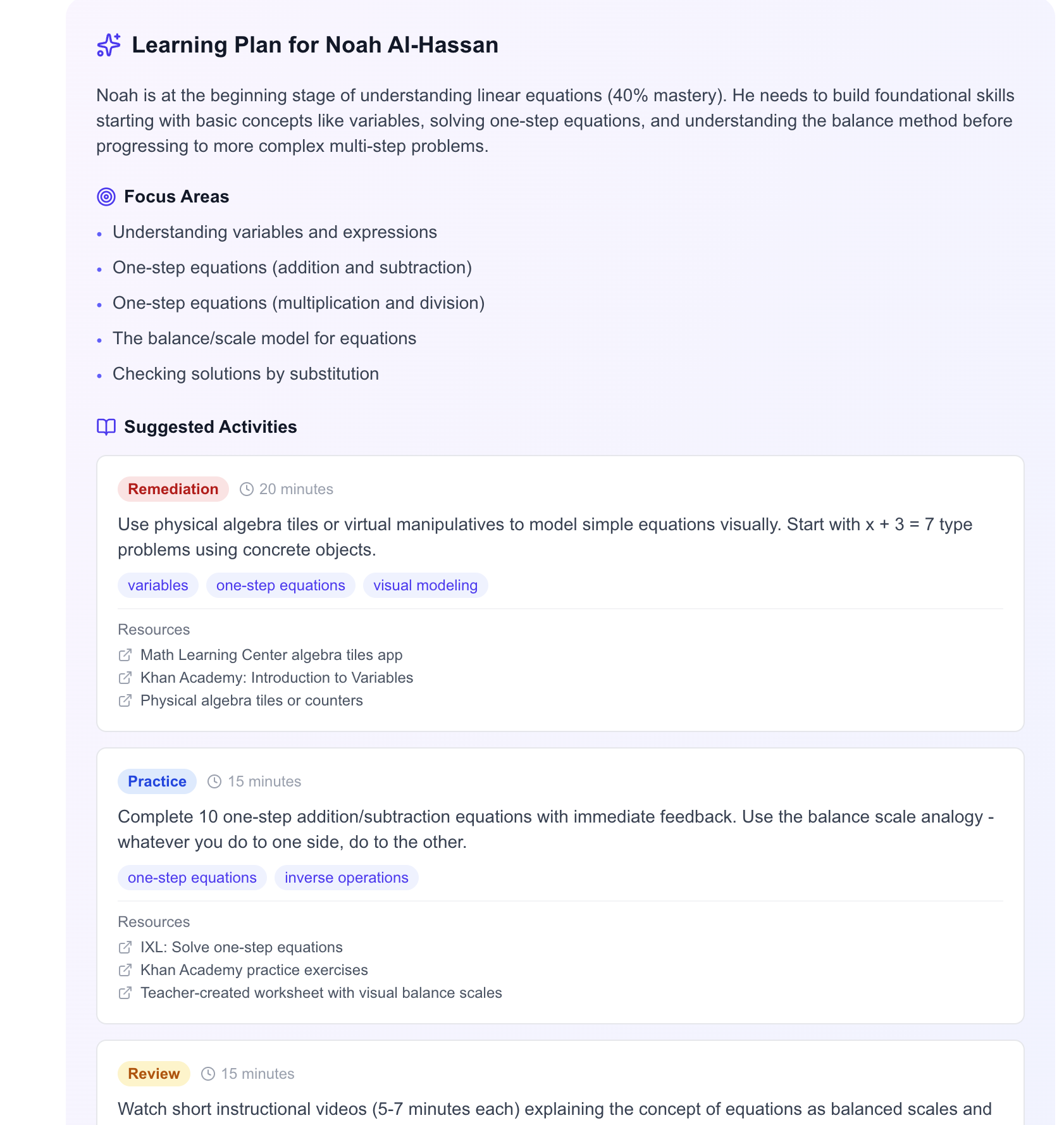Viewport: 1064px width, 1125px height.
Task: Click the sparkle icon beside Learning Plan title
Action: pos(108,45)
